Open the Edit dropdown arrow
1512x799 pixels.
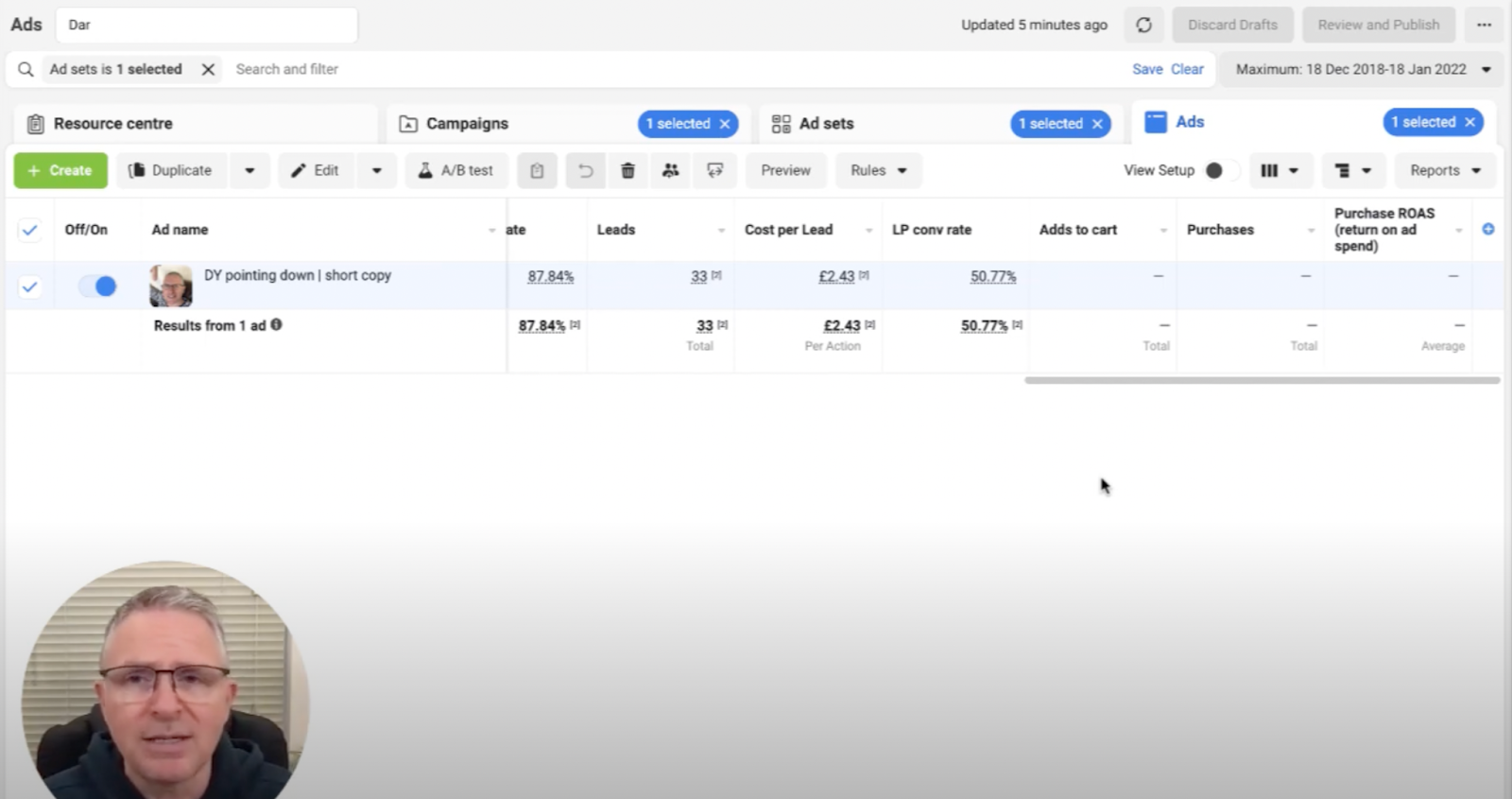point(377,170)
